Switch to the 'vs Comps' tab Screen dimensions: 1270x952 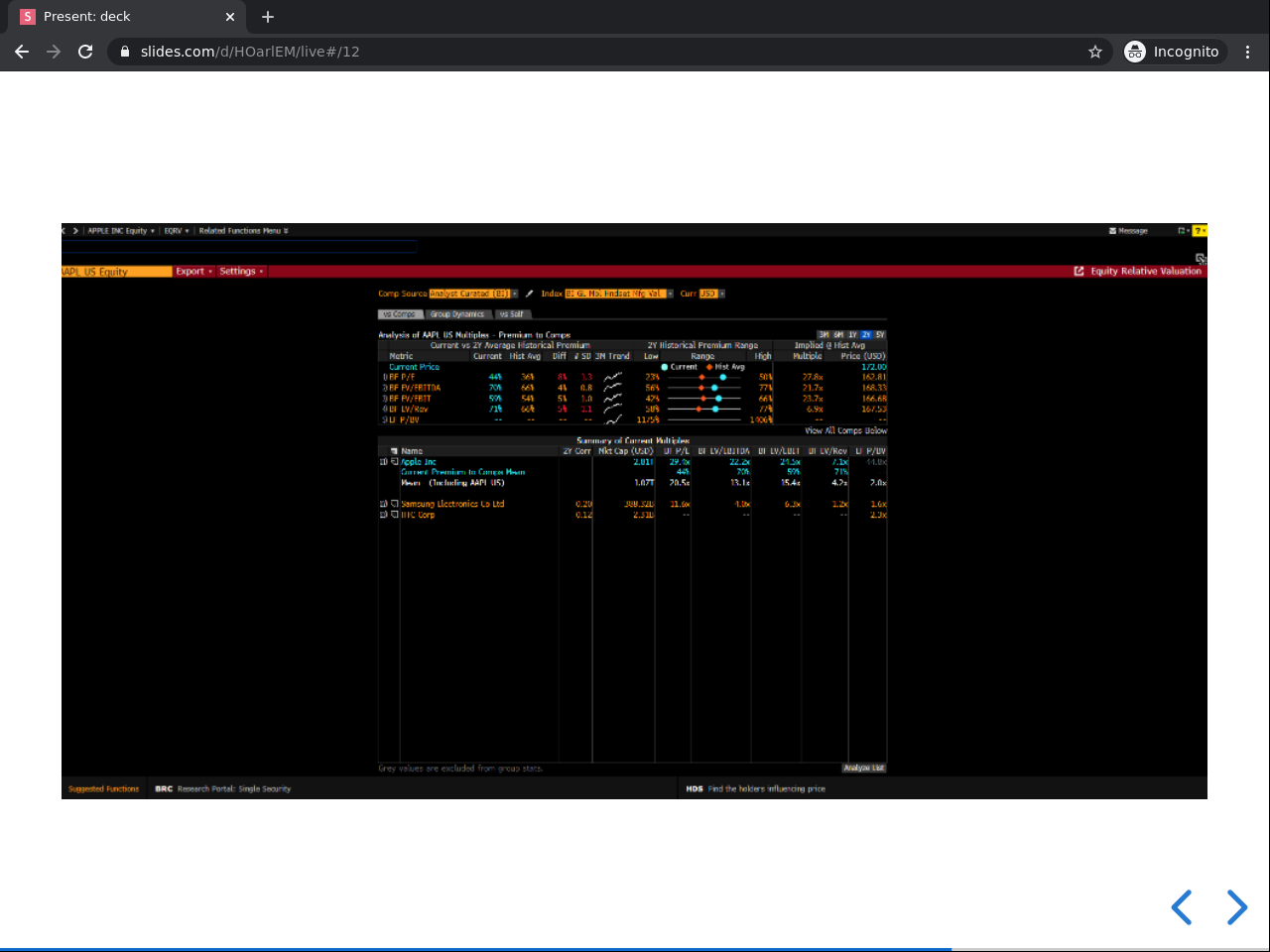tap(400, 314)
